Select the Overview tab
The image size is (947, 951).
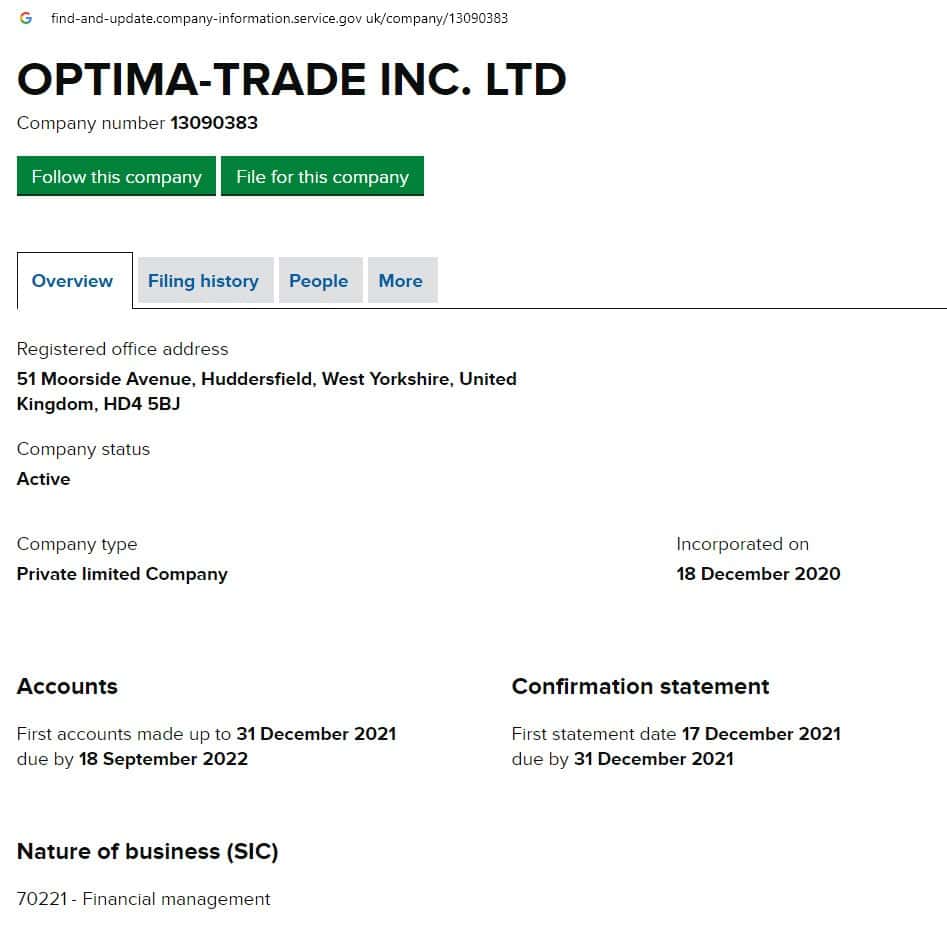[72, 281]
